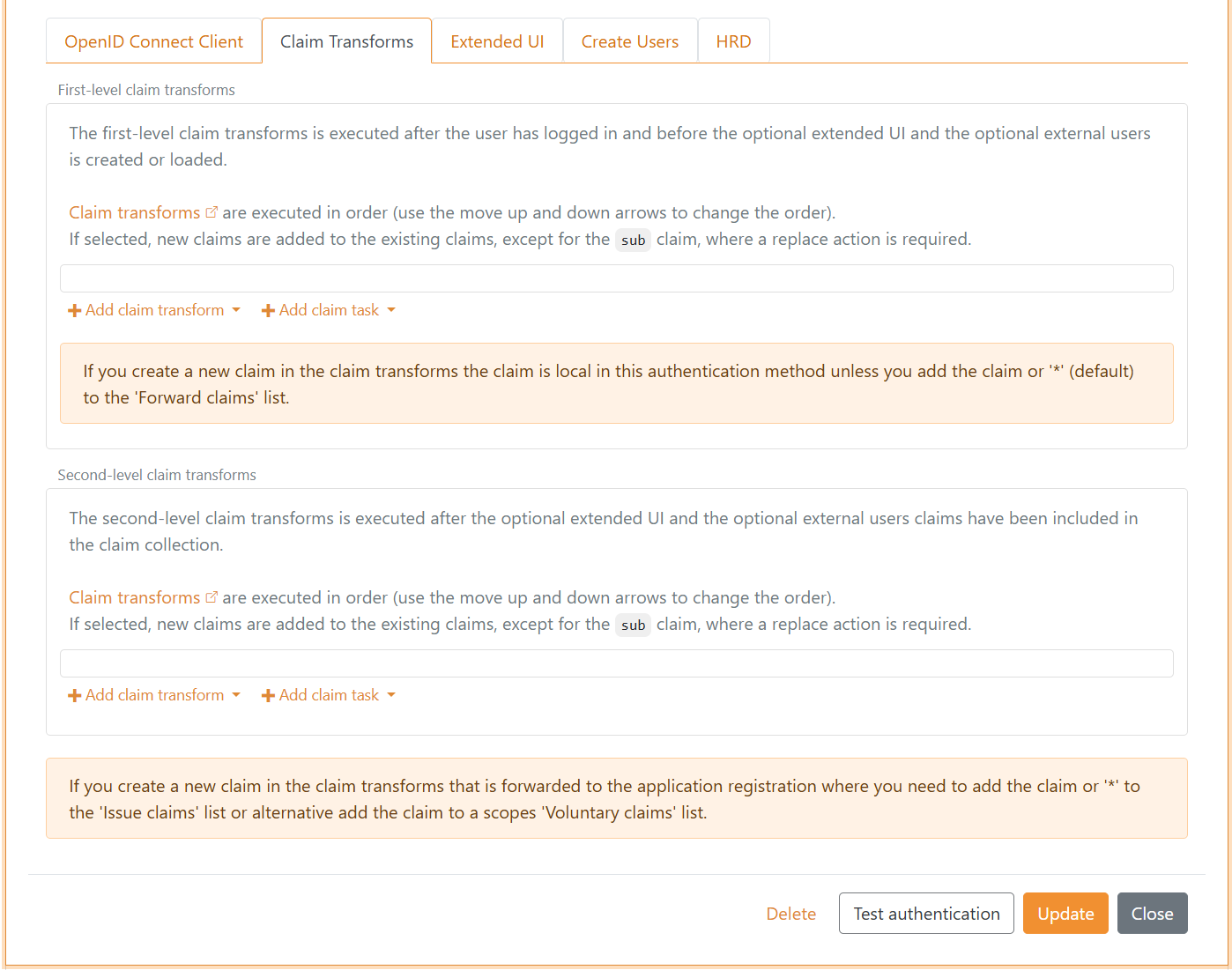1232x970 pixels.
Task: Click the plus icon before first 'Add claim task'
Action: (x=268, y=310)
